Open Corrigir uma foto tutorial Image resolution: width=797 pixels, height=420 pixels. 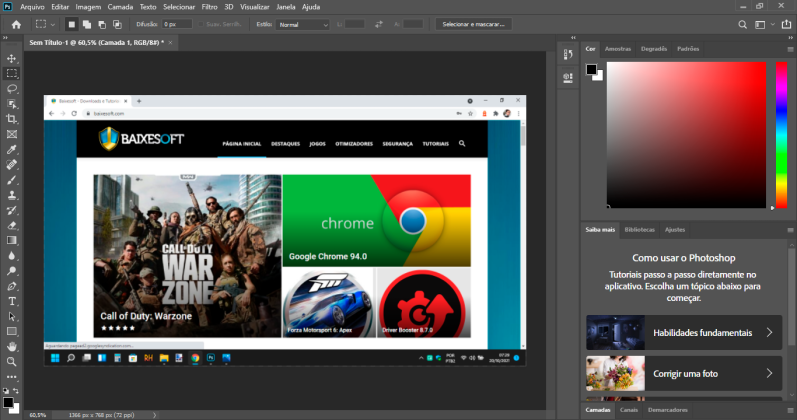[x=684, y=374]
